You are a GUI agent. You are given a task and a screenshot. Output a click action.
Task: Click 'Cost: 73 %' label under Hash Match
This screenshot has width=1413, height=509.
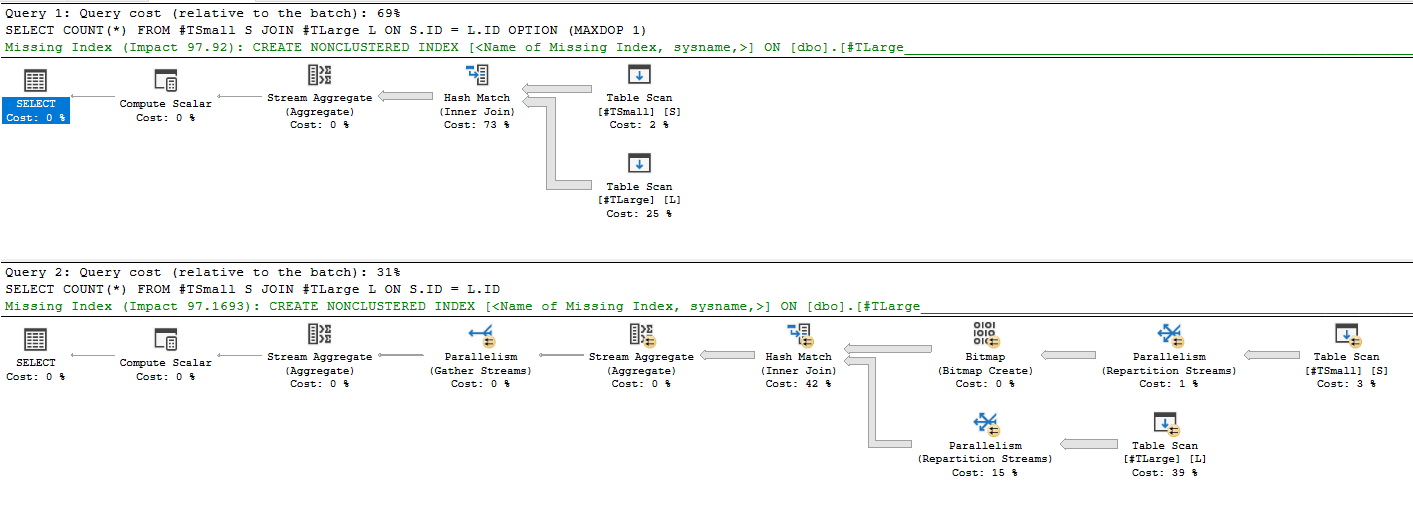tap(477, 125)
